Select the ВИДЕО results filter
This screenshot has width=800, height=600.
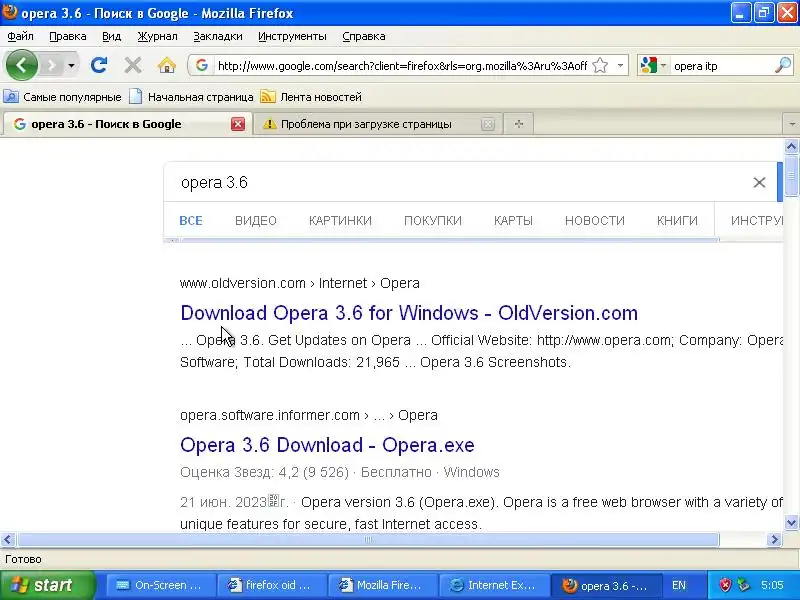[x=256, y=220]
